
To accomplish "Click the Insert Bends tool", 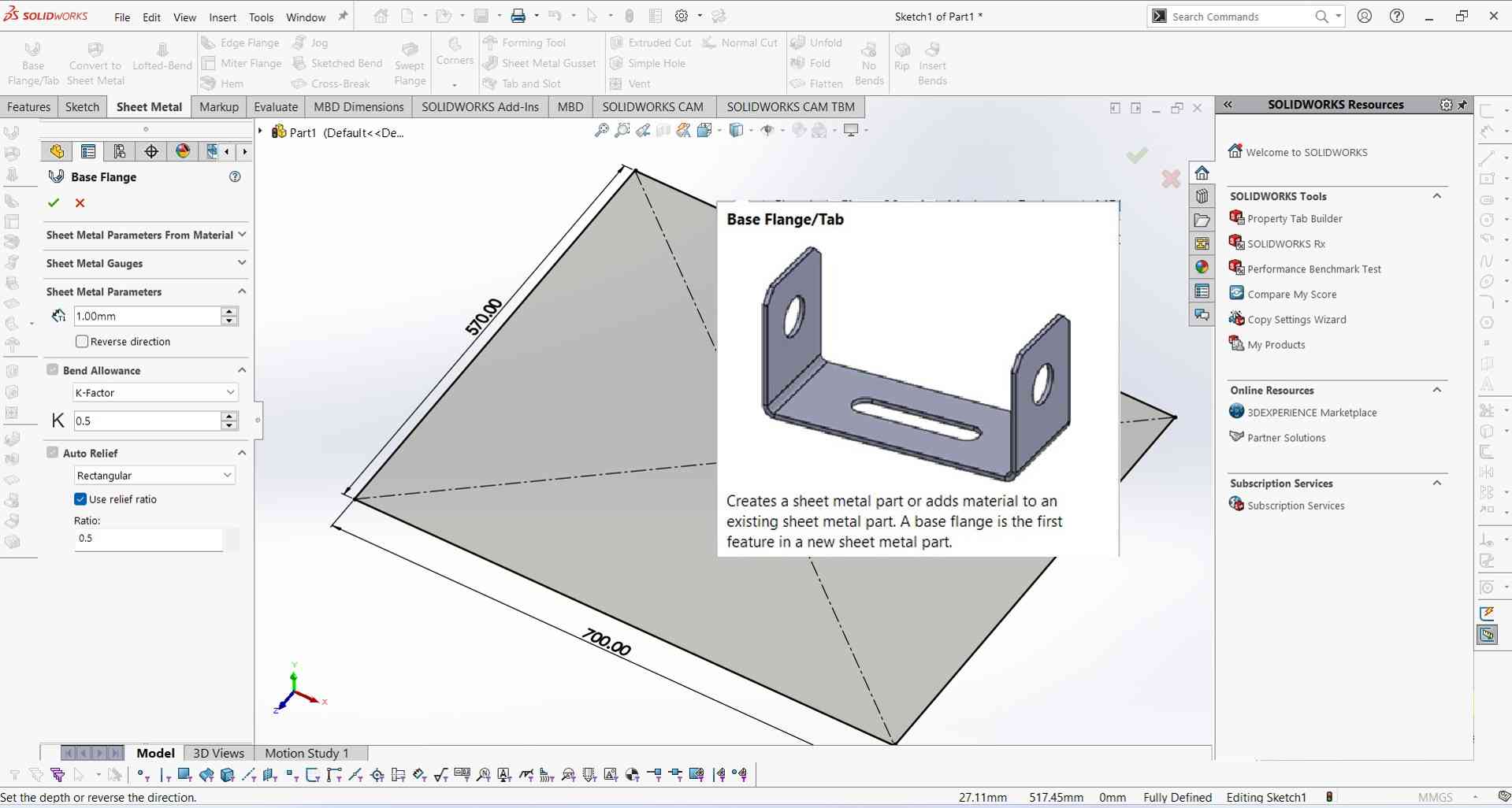I will (932, 63).
